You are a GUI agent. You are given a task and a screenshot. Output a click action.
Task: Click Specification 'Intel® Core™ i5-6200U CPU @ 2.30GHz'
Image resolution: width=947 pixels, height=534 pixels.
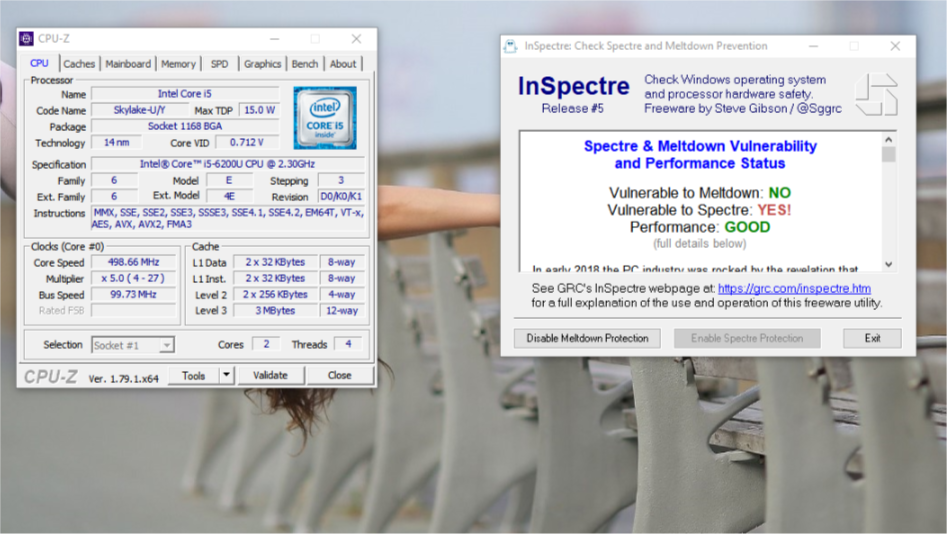228,164
